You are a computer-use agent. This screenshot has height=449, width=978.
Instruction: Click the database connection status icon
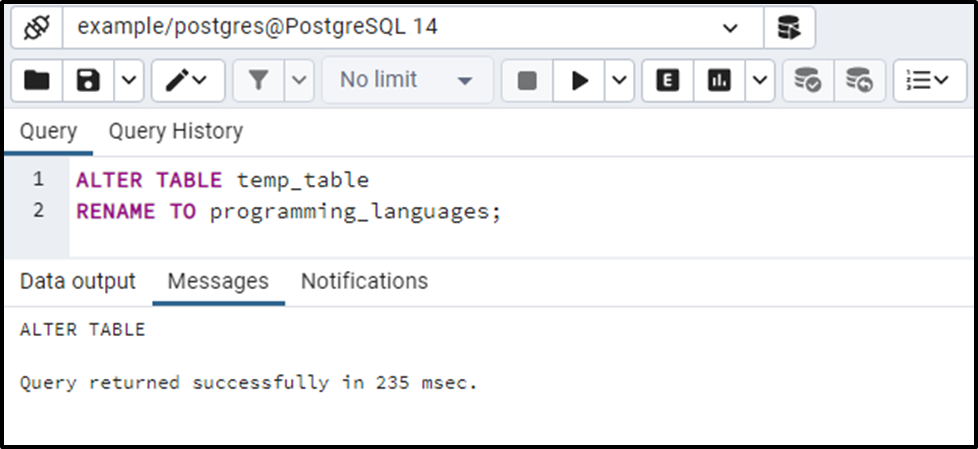[37, 28]
